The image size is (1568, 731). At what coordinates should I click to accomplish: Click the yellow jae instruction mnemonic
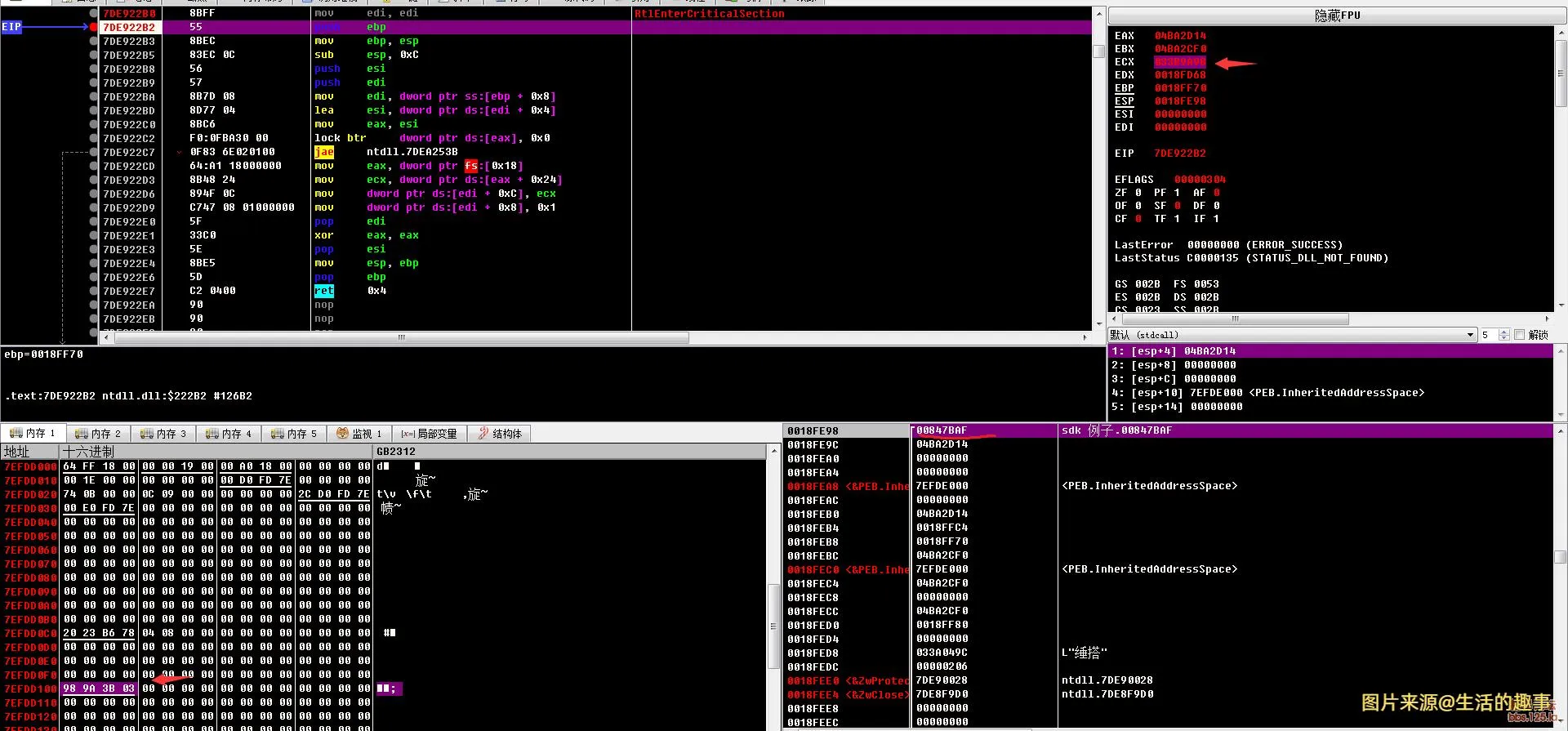(x=324, y=152)
